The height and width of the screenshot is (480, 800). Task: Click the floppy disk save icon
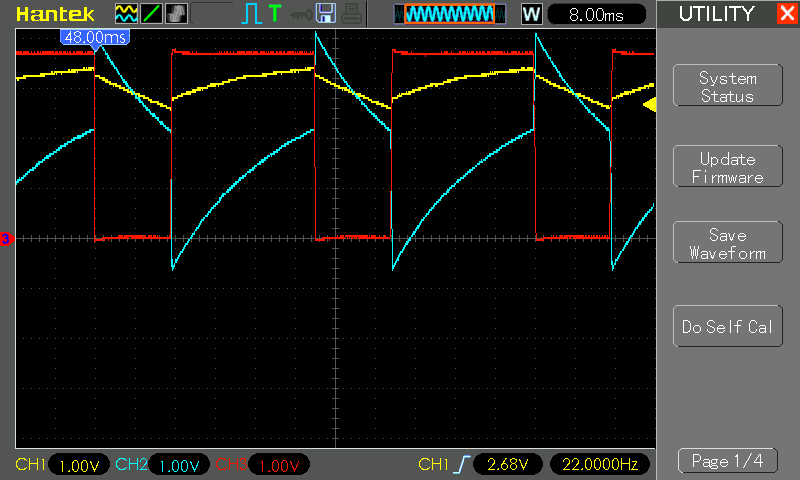pyautogui.click(x=326, y=13)
